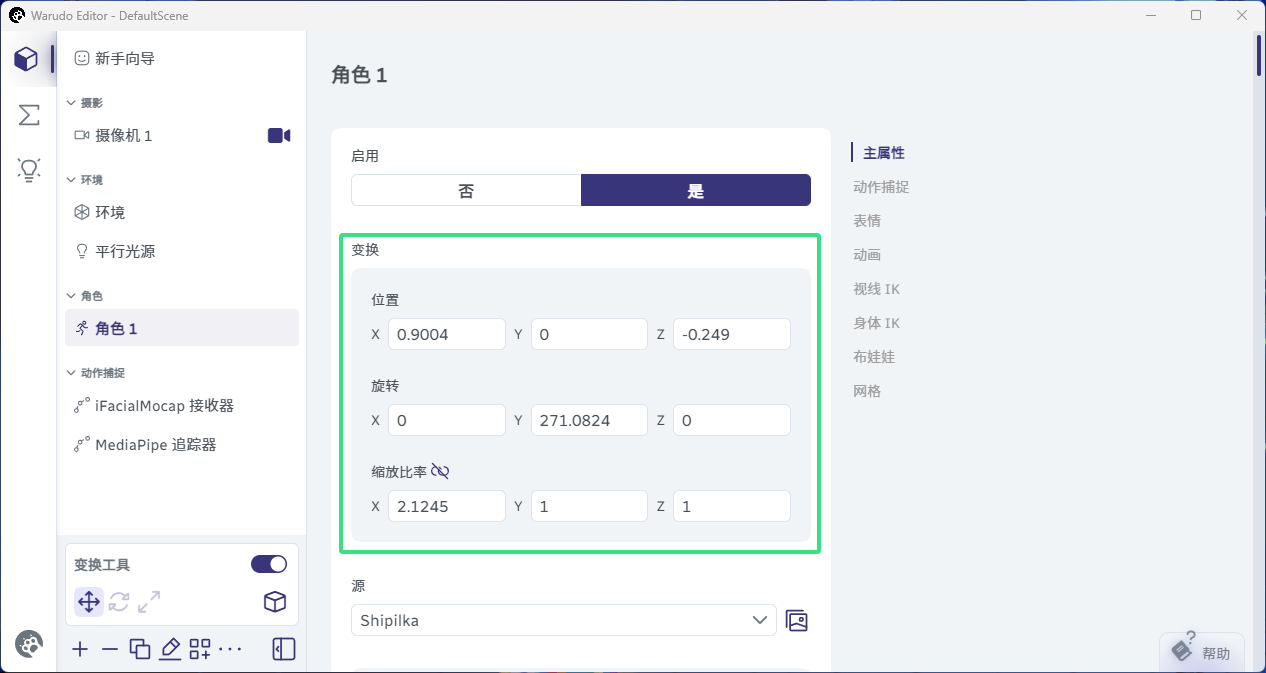Image resolution: width=1266 pixels, height=673 pixels.
Task: Jump to 网格 section
Action: [x=867, y=391]
